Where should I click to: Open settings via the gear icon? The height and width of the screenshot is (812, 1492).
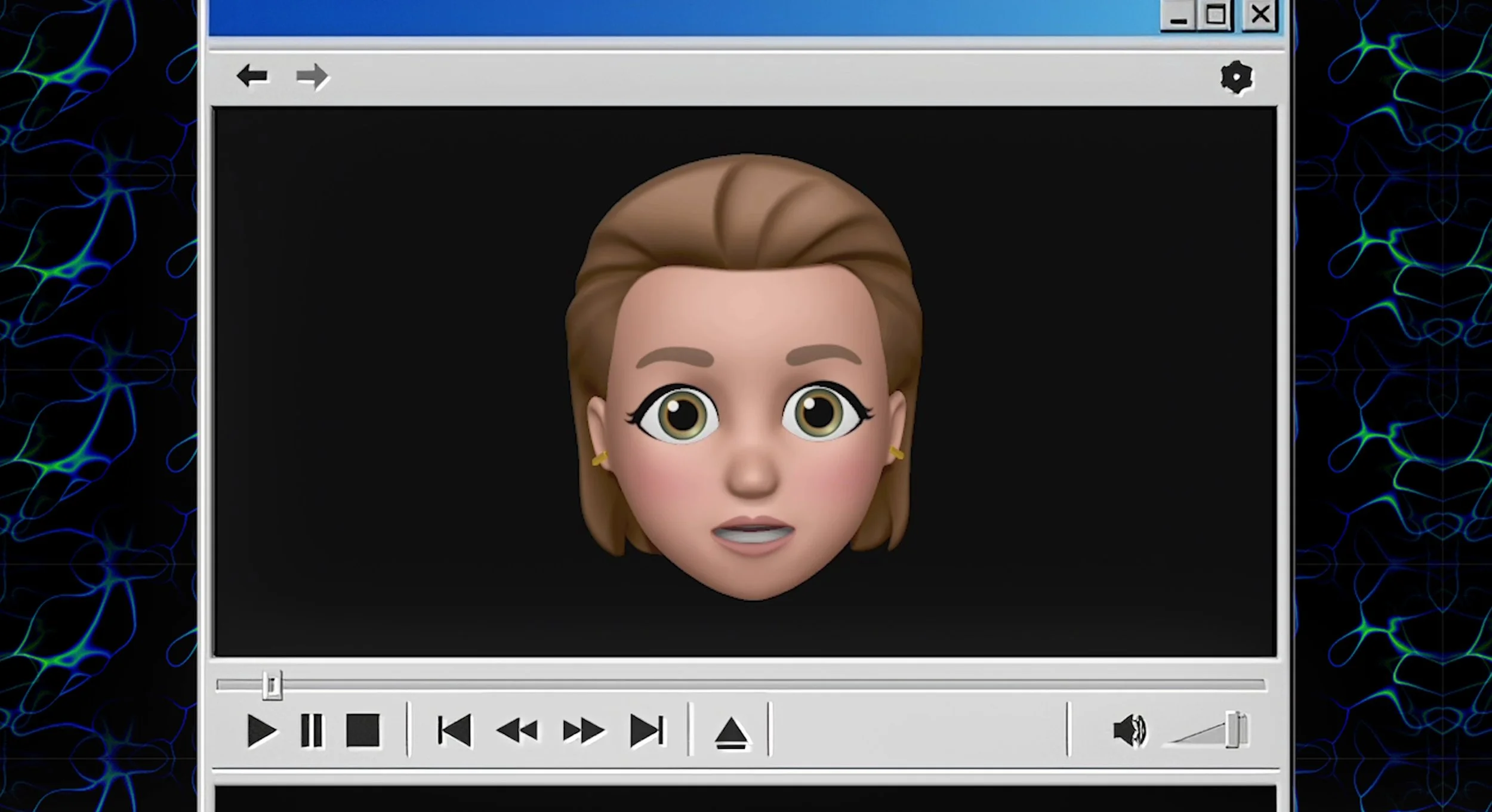click(x=1236, y=78)
